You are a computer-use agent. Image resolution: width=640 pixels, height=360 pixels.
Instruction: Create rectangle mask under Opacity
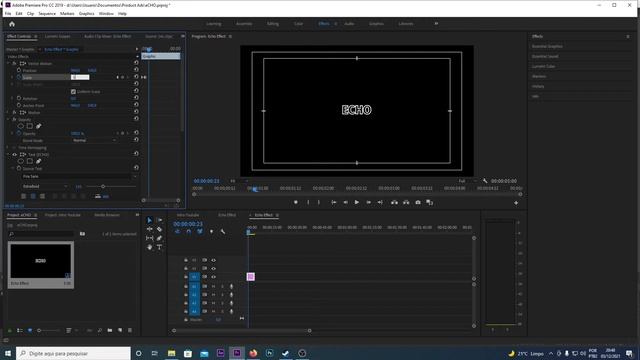[29, 126]
